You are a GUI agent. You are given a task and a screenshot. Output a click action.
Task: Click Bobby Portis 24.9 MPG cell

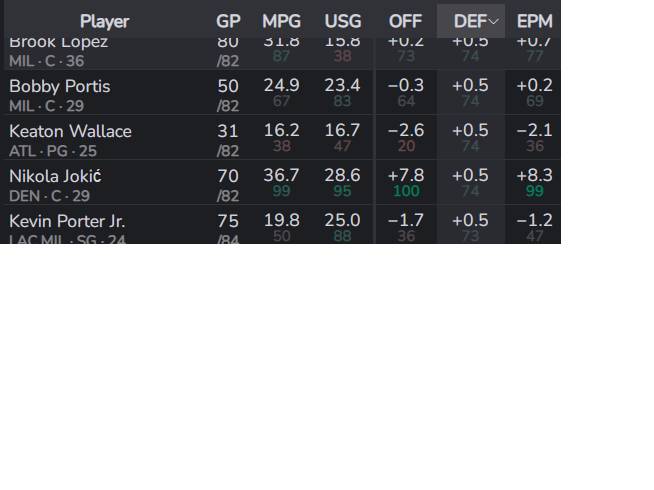(282, 85)
